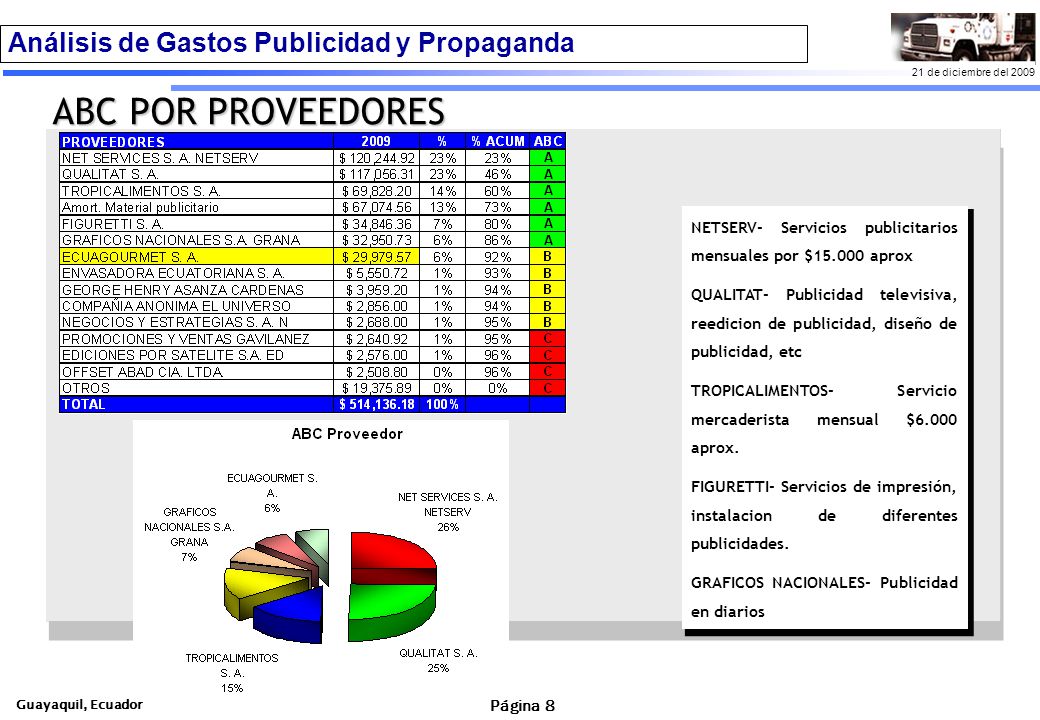
Task: Click pie label 'GRAFICOS NACIONALES S.A. GRANA 7%'
Action: (189, 534)
